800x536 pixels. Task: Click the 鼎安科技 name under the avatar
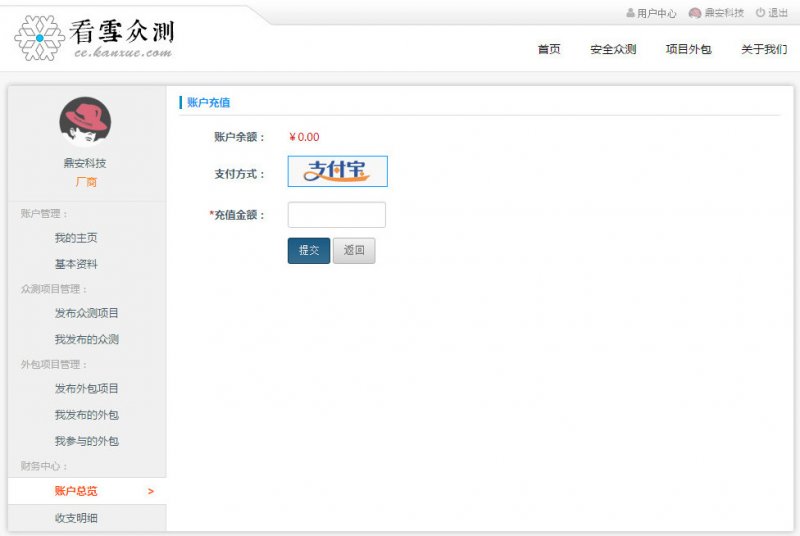[x=85, y=163]
